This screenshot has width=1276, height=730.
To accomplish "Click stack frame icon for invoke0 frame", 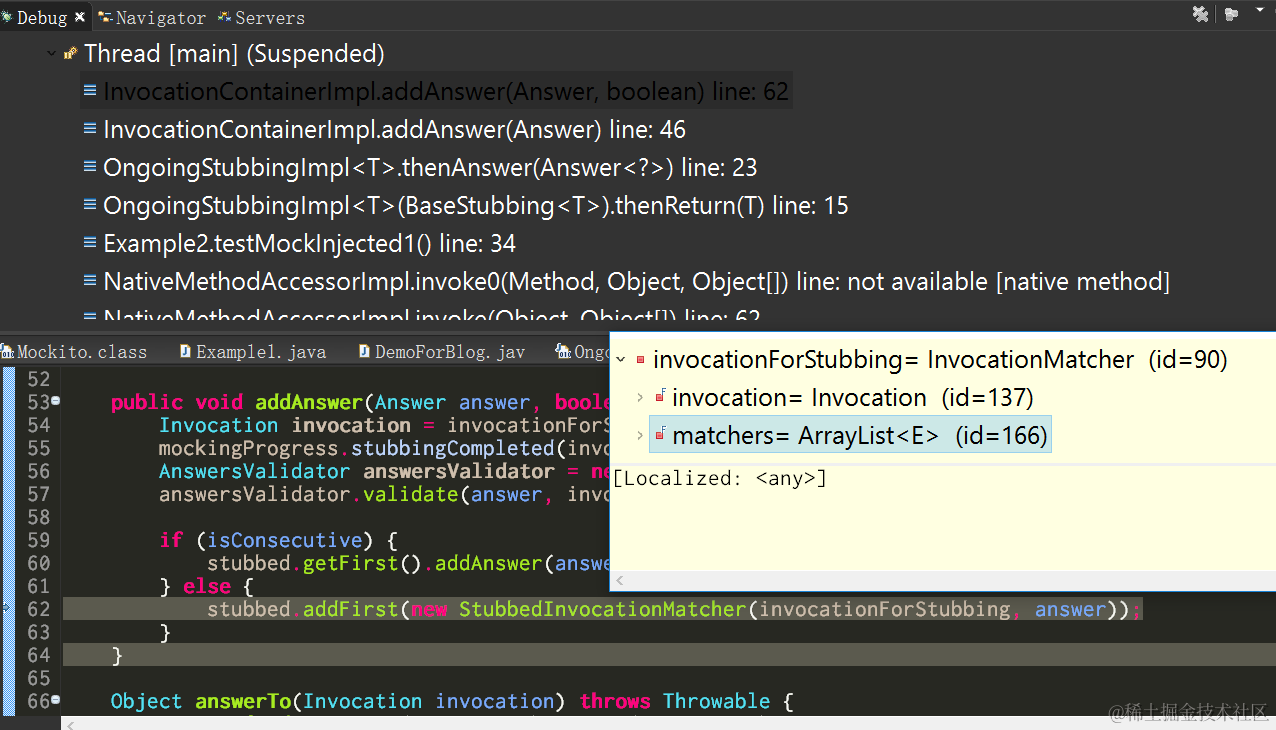I will click(x=90, y=281).
